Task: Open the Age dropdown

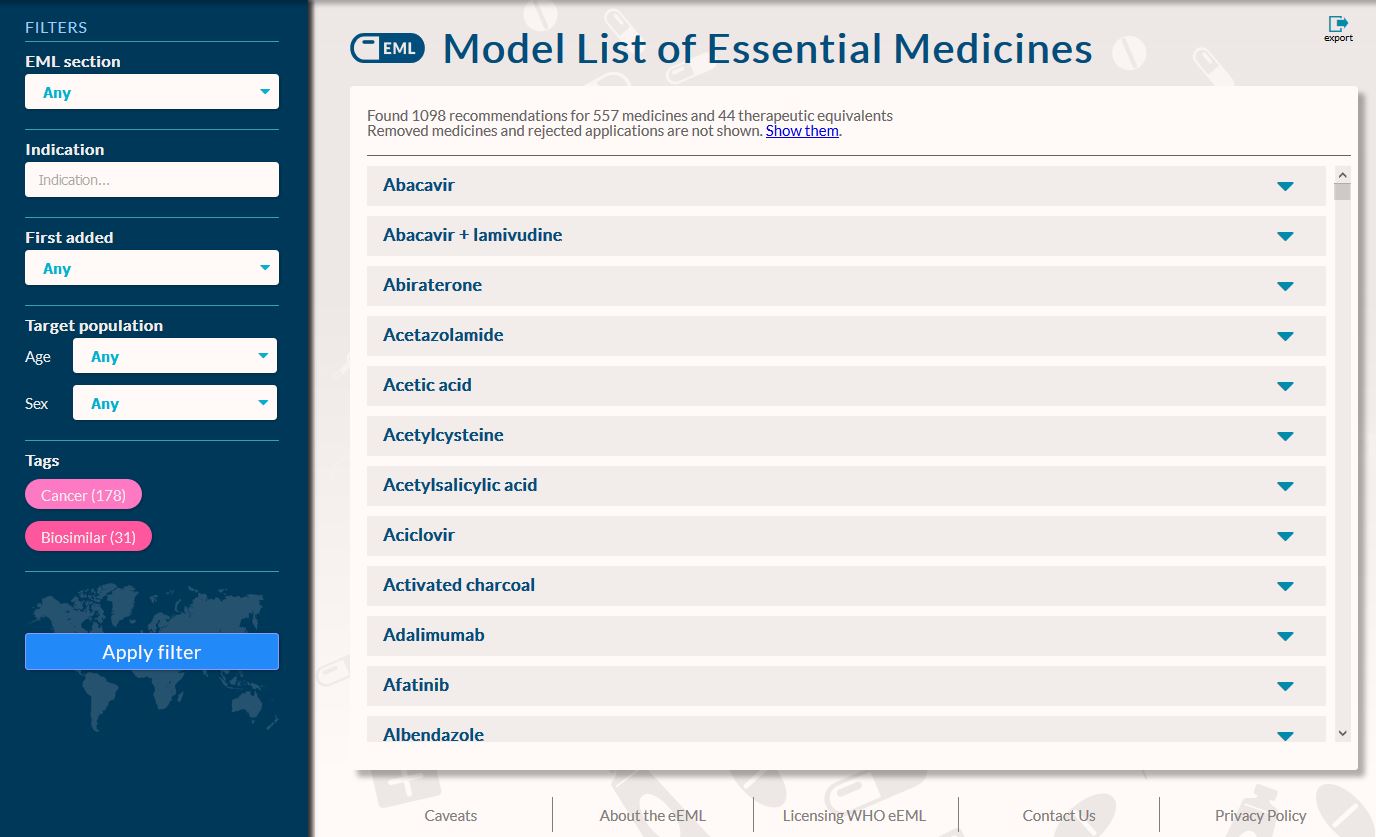Action: (175, 356)
